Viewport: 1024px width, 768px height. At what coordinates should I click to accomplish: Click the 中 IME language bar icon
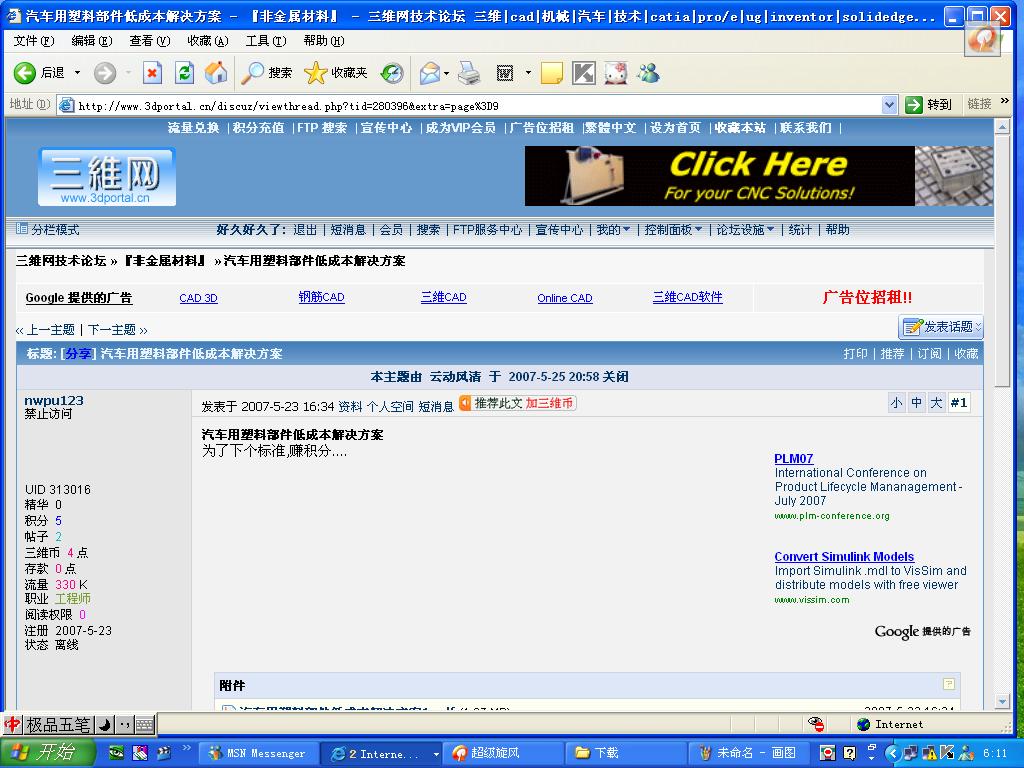coord(12,724)
